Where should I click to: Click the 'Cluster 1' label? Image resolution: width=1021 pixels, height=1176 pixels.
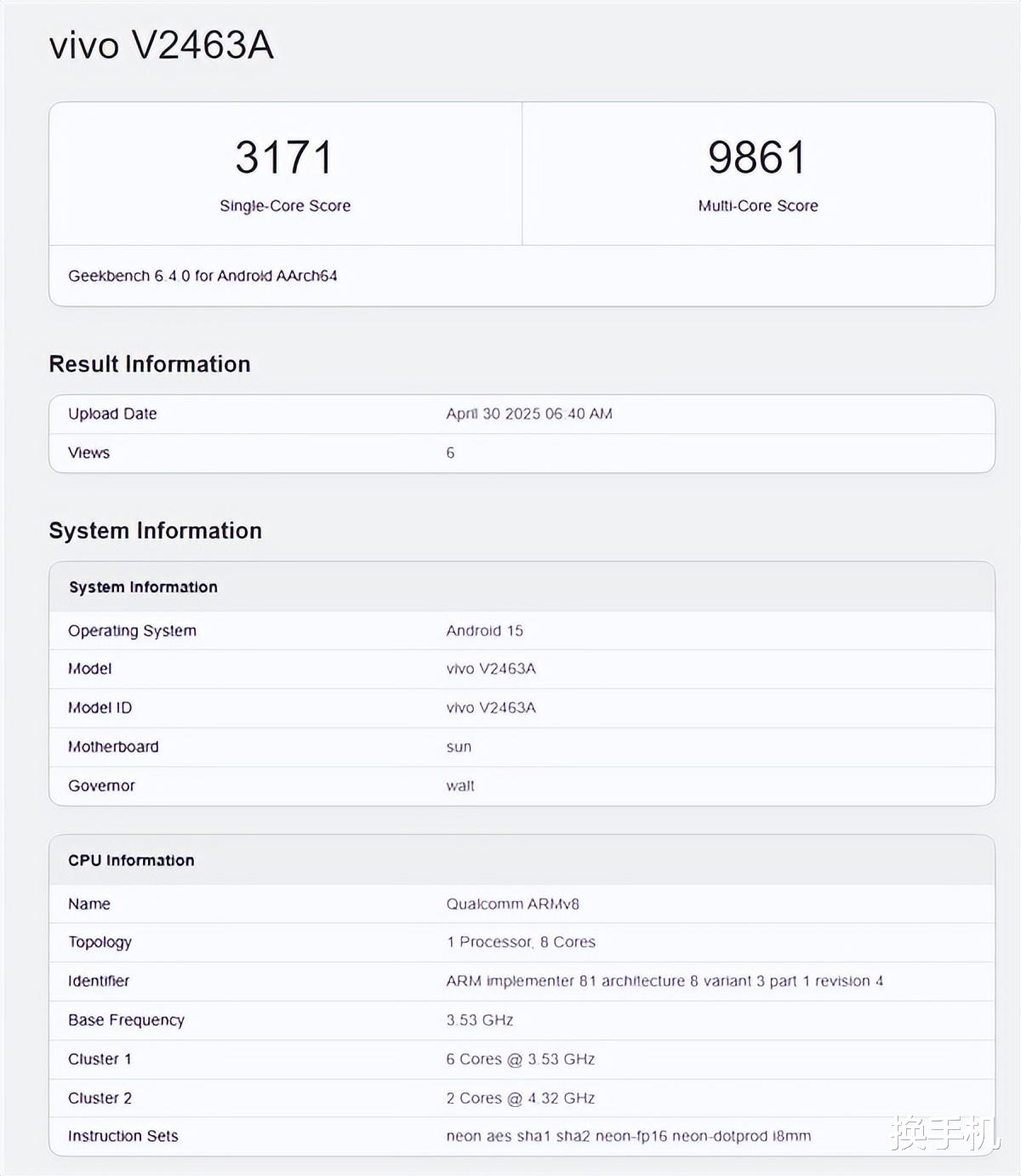point(100,1059)
